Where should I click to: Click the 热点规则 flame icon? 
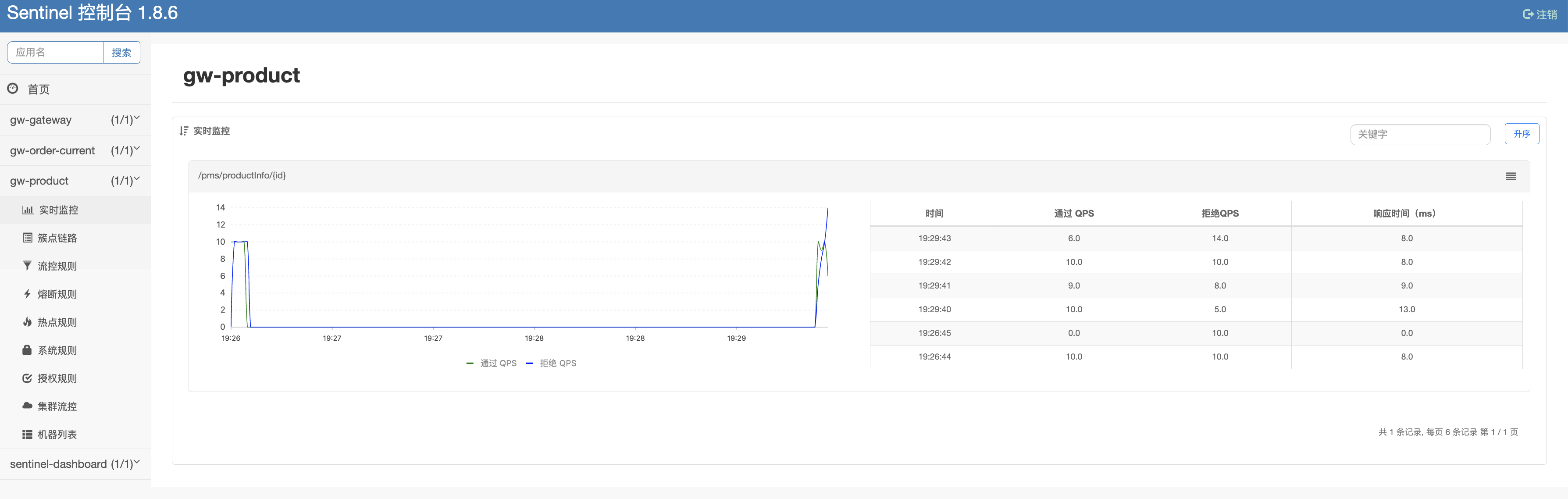point(27,322)
